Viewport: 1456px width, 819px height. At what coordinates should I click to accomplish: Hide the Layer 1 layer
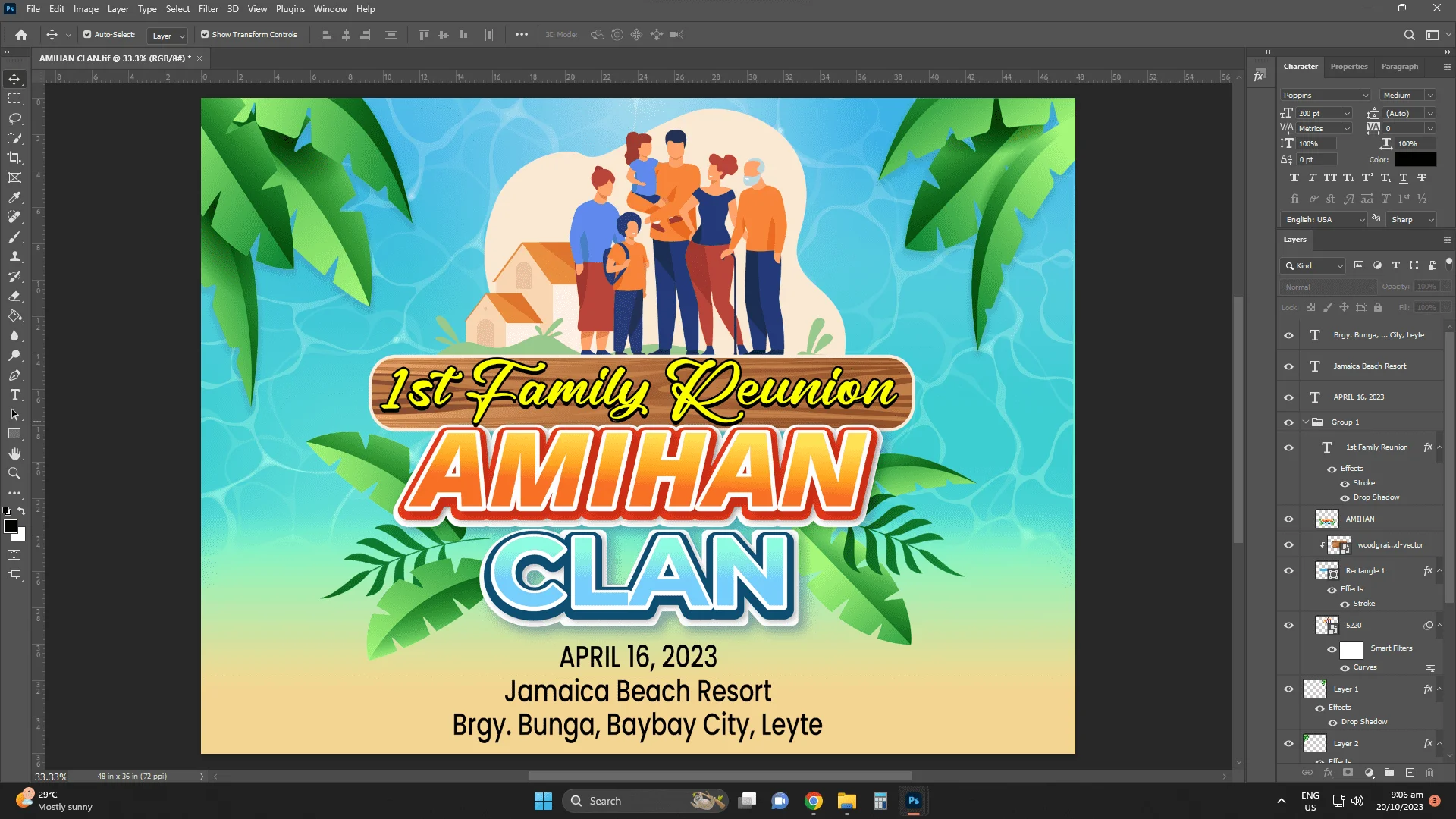[x=1288, y=689]
